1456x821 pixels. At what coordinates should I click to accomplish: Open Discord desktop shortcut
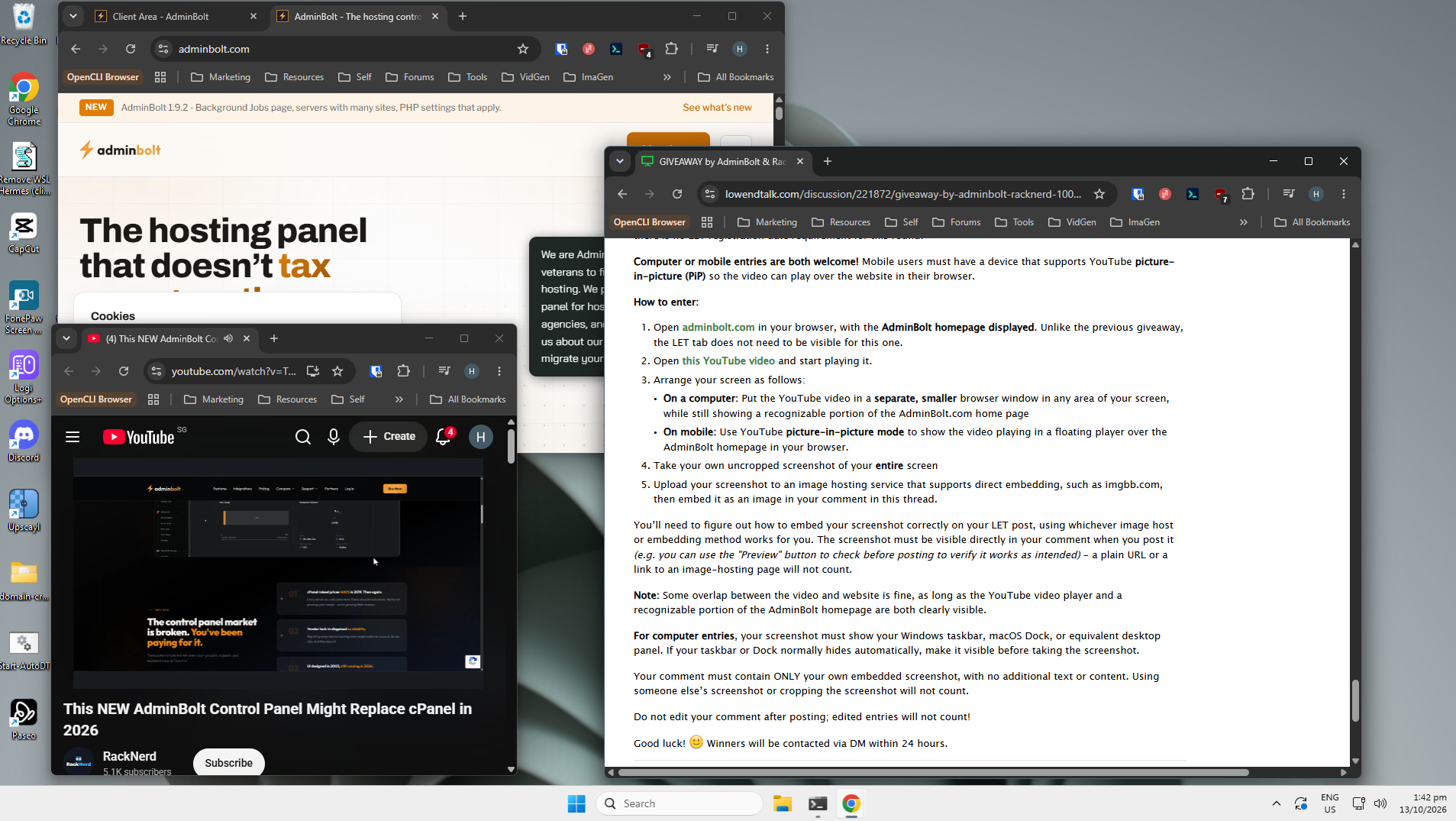[24, 441]
